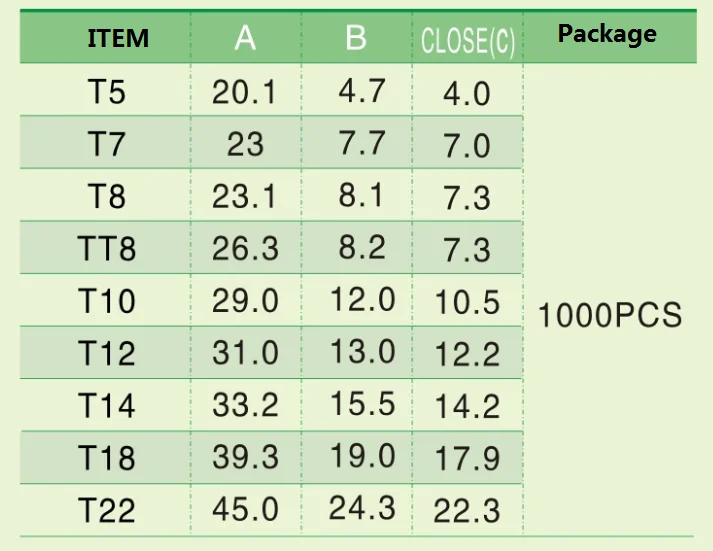The image size is (713, 551).
Task: Select the T8 item cell
Action: tap(106, 196)
